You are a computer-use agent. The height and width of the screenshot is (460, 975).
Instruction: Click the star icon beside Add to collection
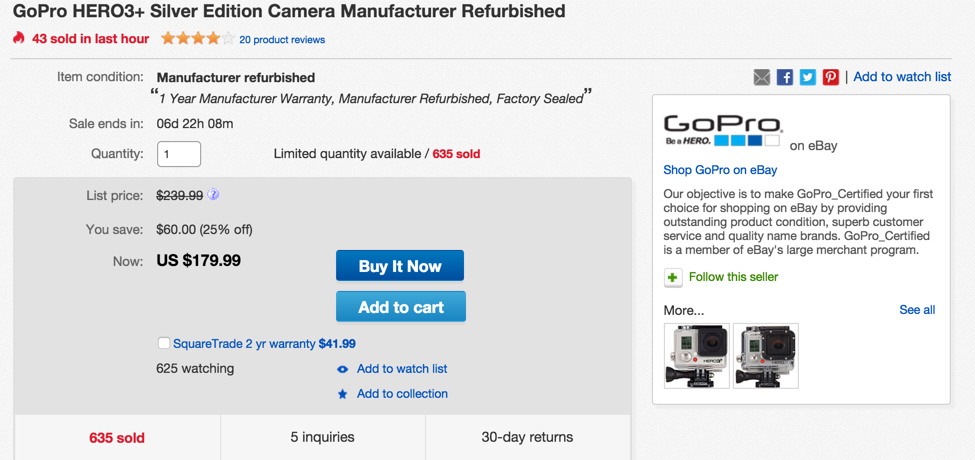click(x=342, y=394)
